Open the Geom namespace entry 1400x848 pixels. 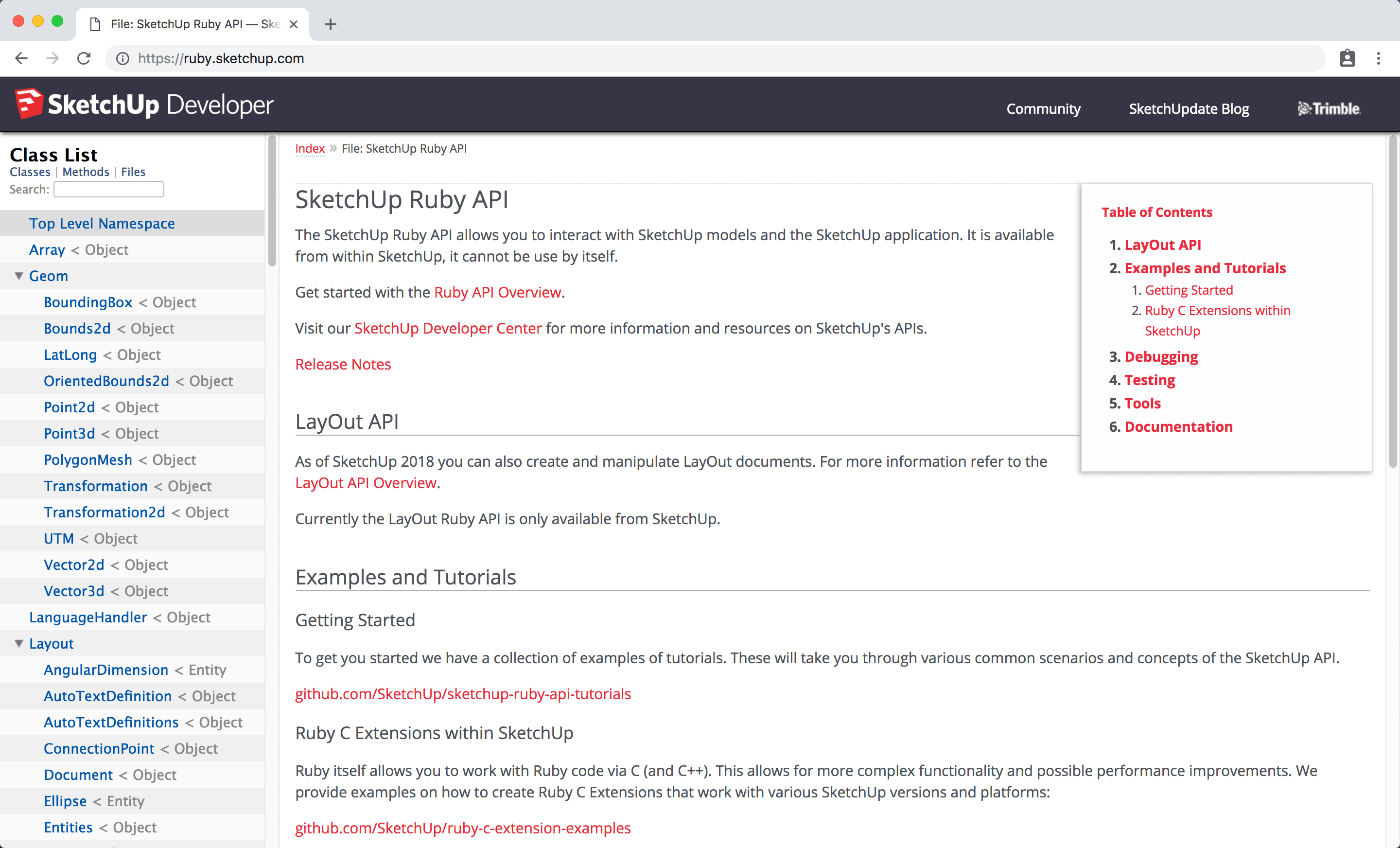pos(48,276)
